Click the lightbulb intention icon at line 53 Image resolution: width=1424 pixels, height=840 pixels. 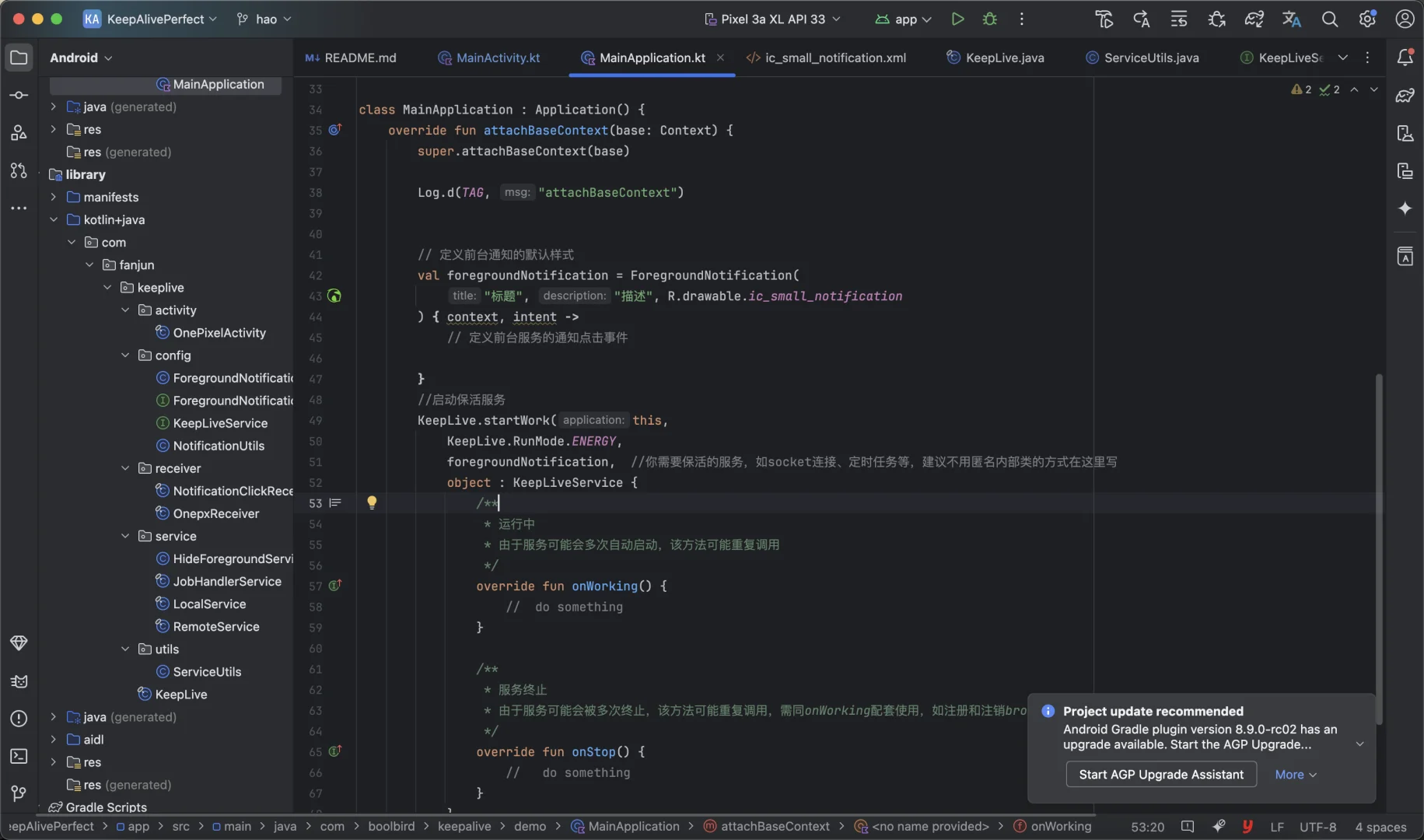372,502
